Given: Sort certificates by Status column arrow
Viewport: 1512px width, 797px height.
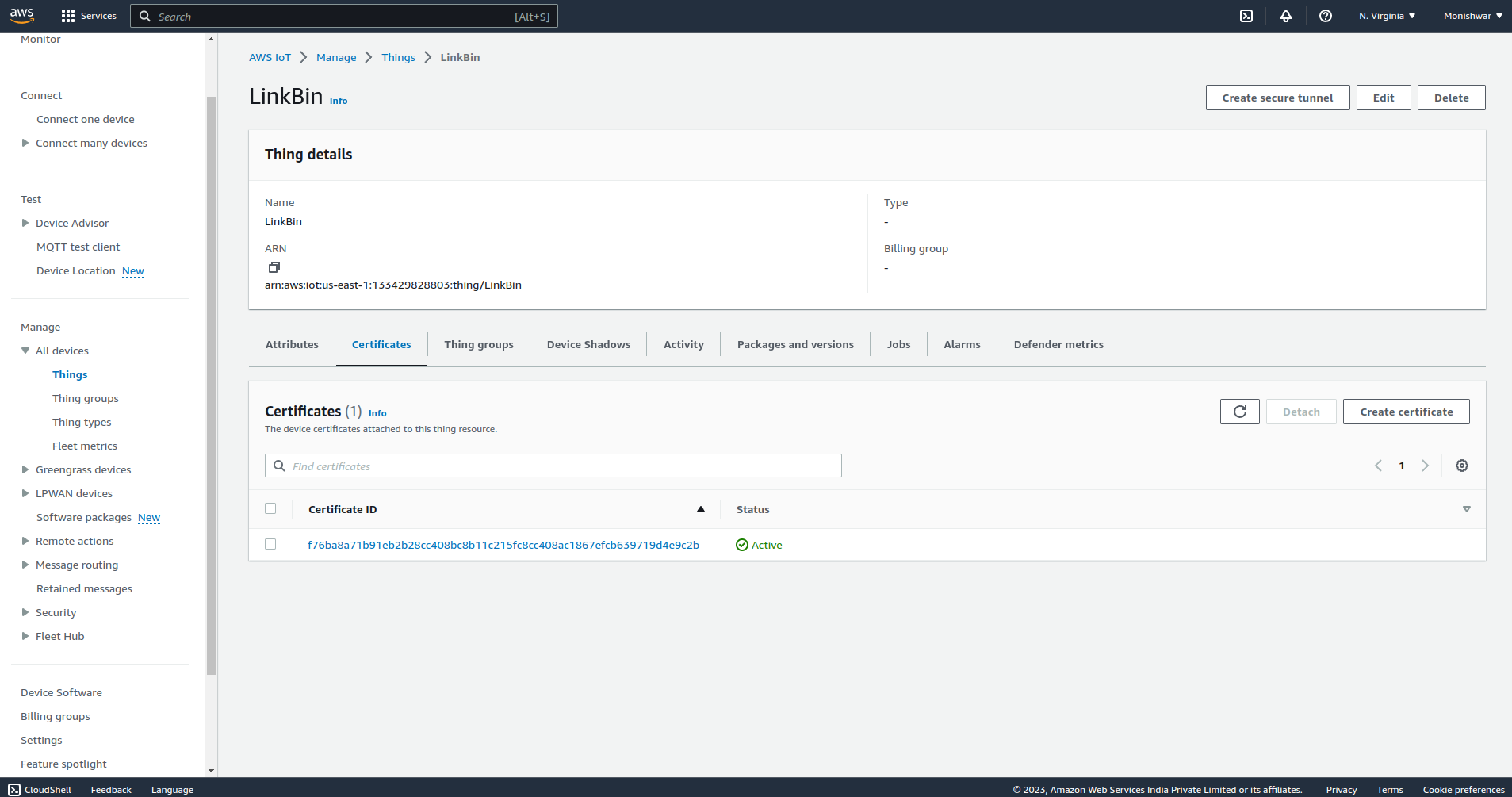Looking at the screenshot, I should point(1467,509).
